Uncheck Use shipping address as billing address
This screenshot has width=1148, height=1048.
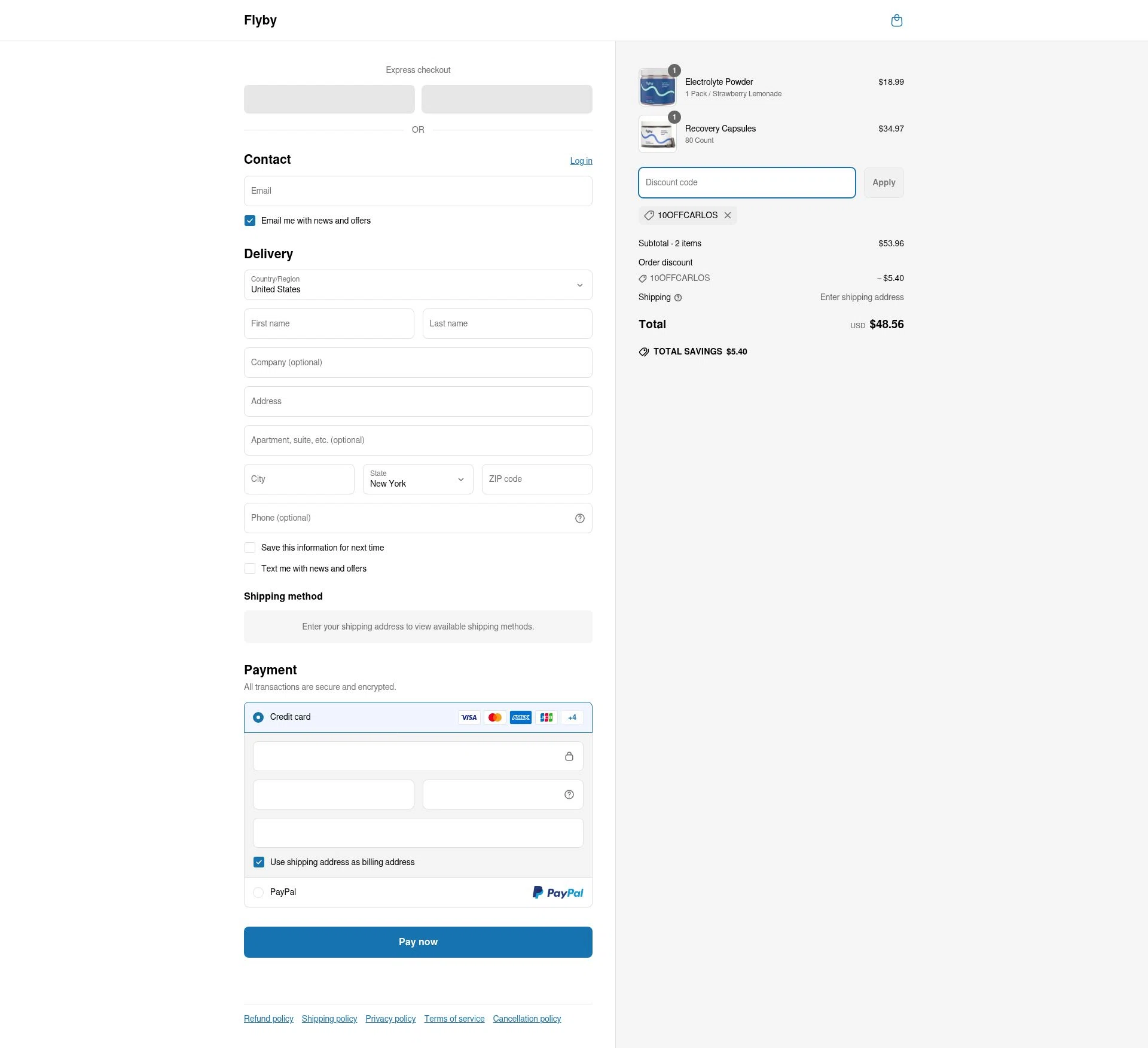259,861
